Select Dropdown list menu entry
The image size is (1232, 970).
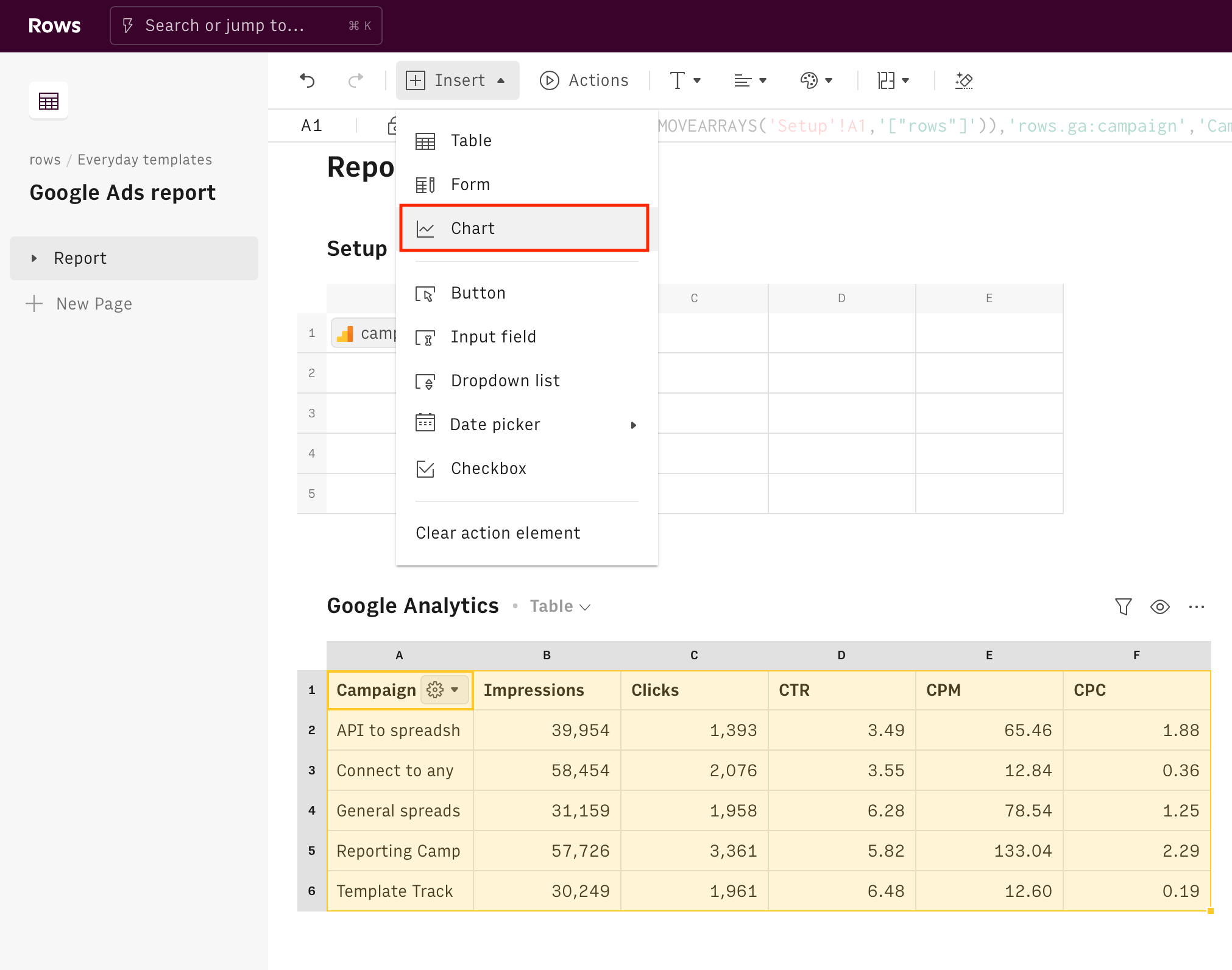tap(505, 381)
